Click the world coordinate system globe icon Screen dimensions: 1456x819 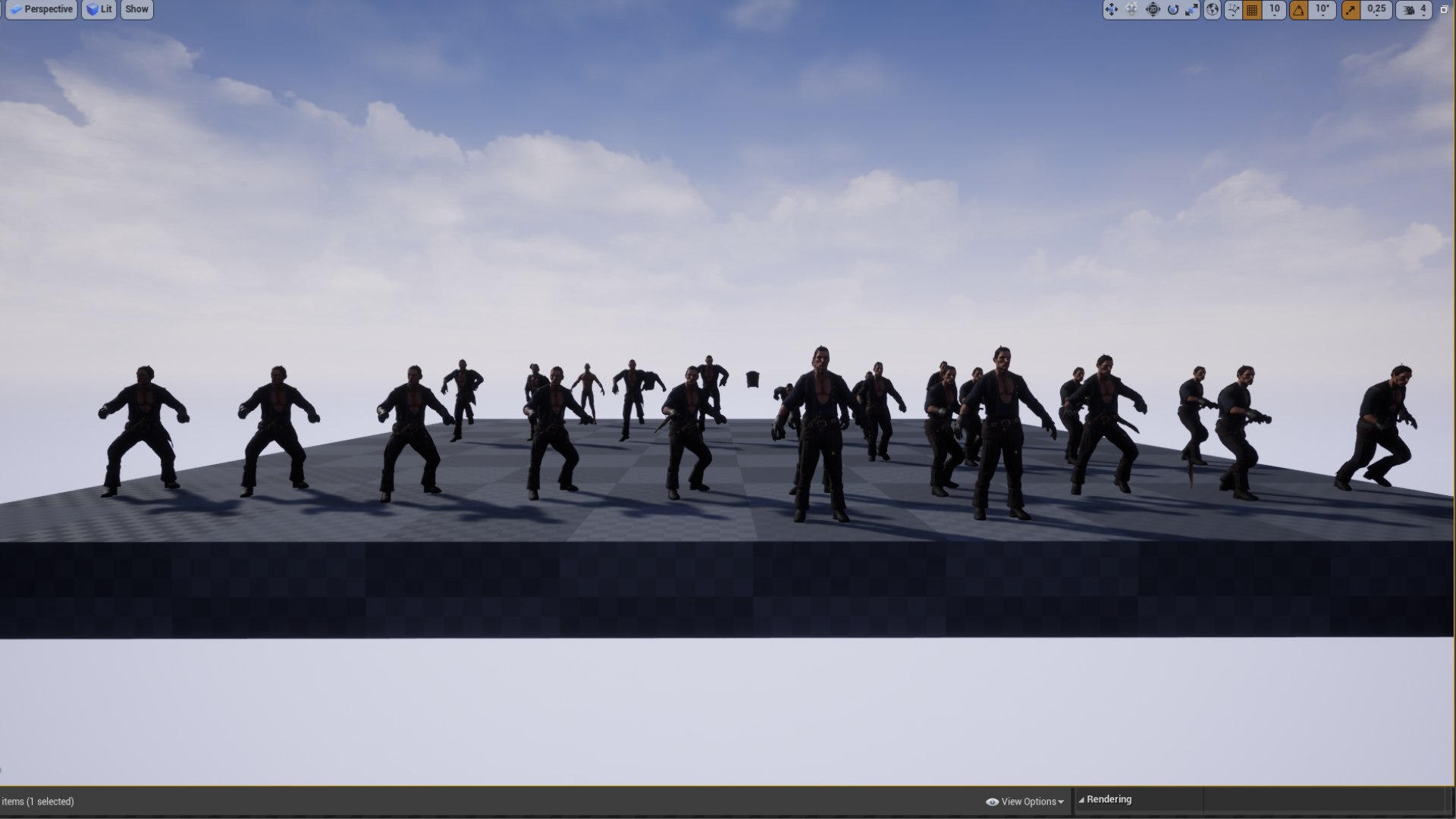point(1213,9)
